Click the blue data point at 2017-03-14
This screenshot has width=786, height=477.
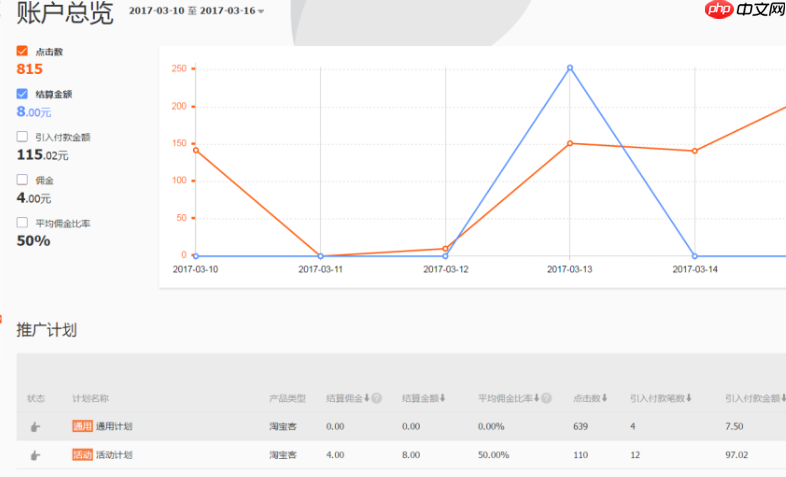695,256
